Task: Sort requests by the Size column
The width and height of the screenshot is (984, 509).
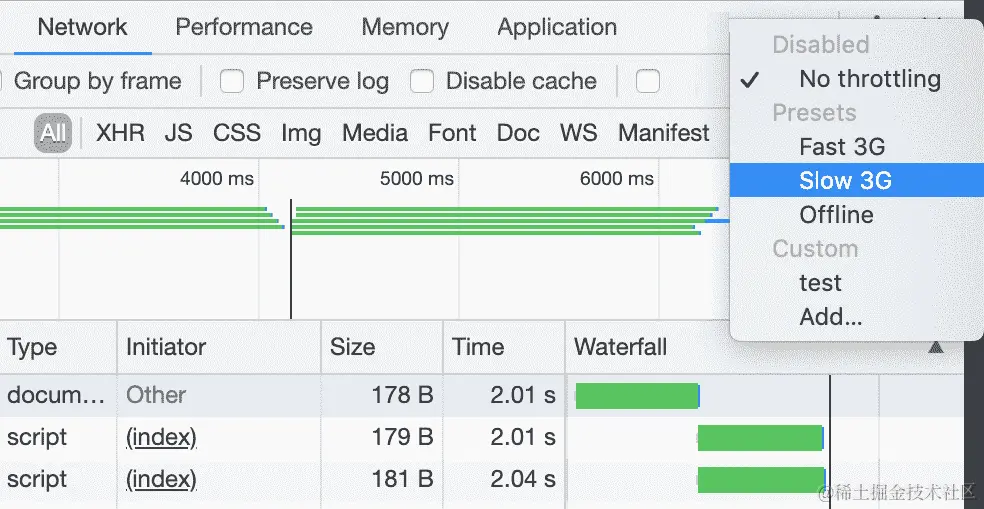Action: point(352,347)
